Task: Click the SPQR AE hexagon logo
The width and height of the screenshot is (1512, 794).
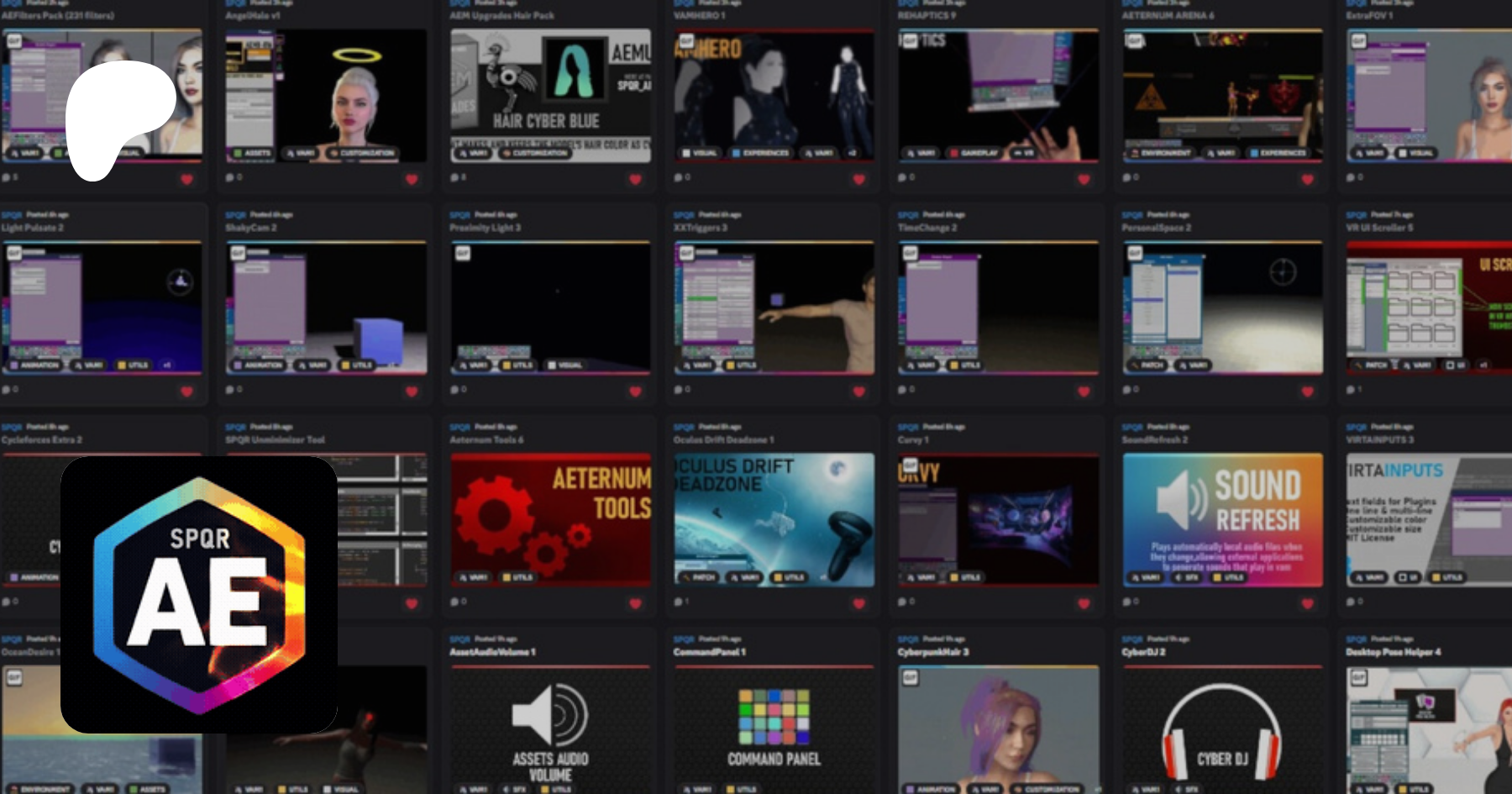Action: click(x=199, y=595)
